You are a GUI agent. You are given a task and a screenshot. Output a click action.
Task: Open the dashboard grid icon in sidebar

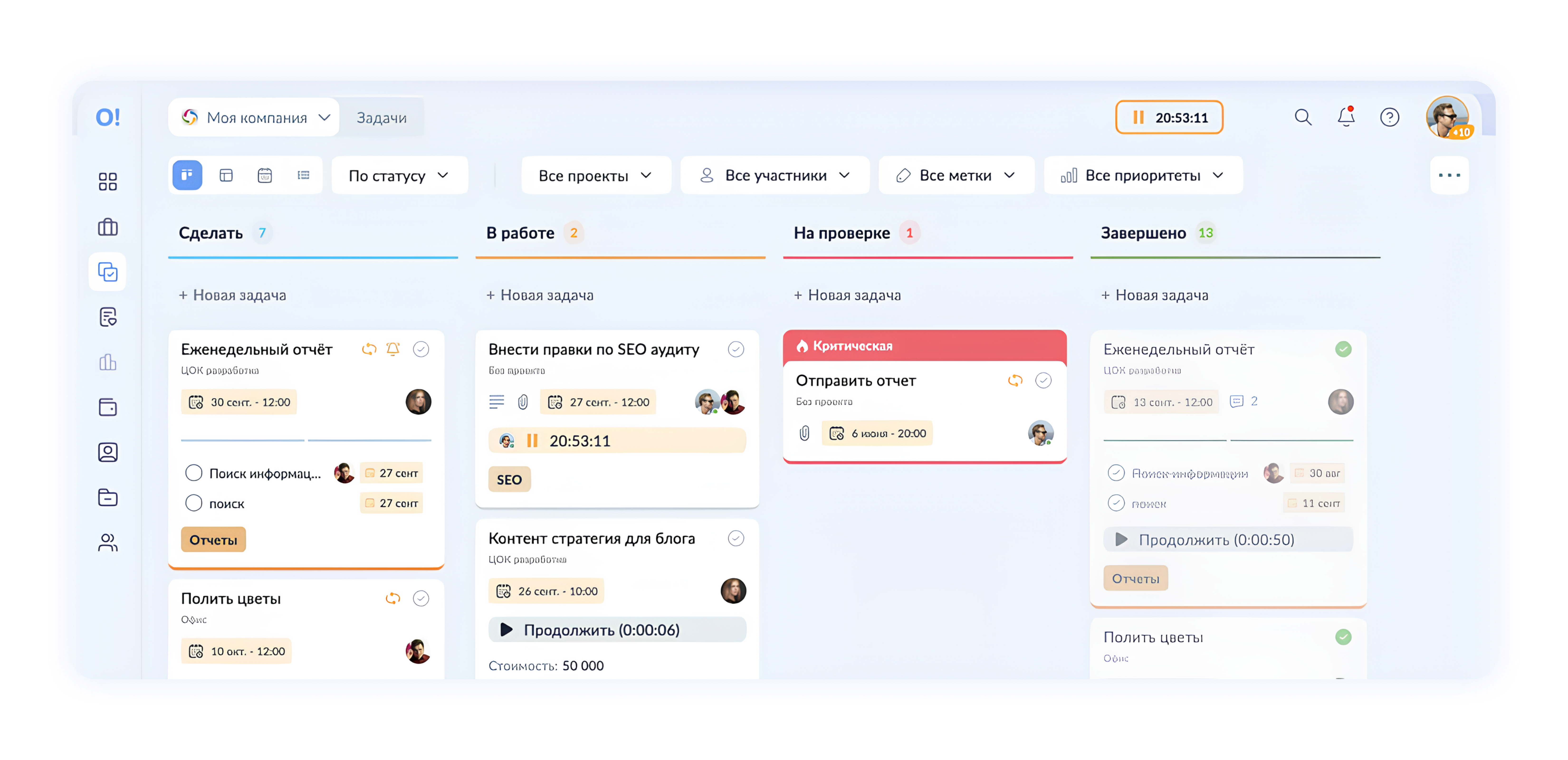point(108,181)
